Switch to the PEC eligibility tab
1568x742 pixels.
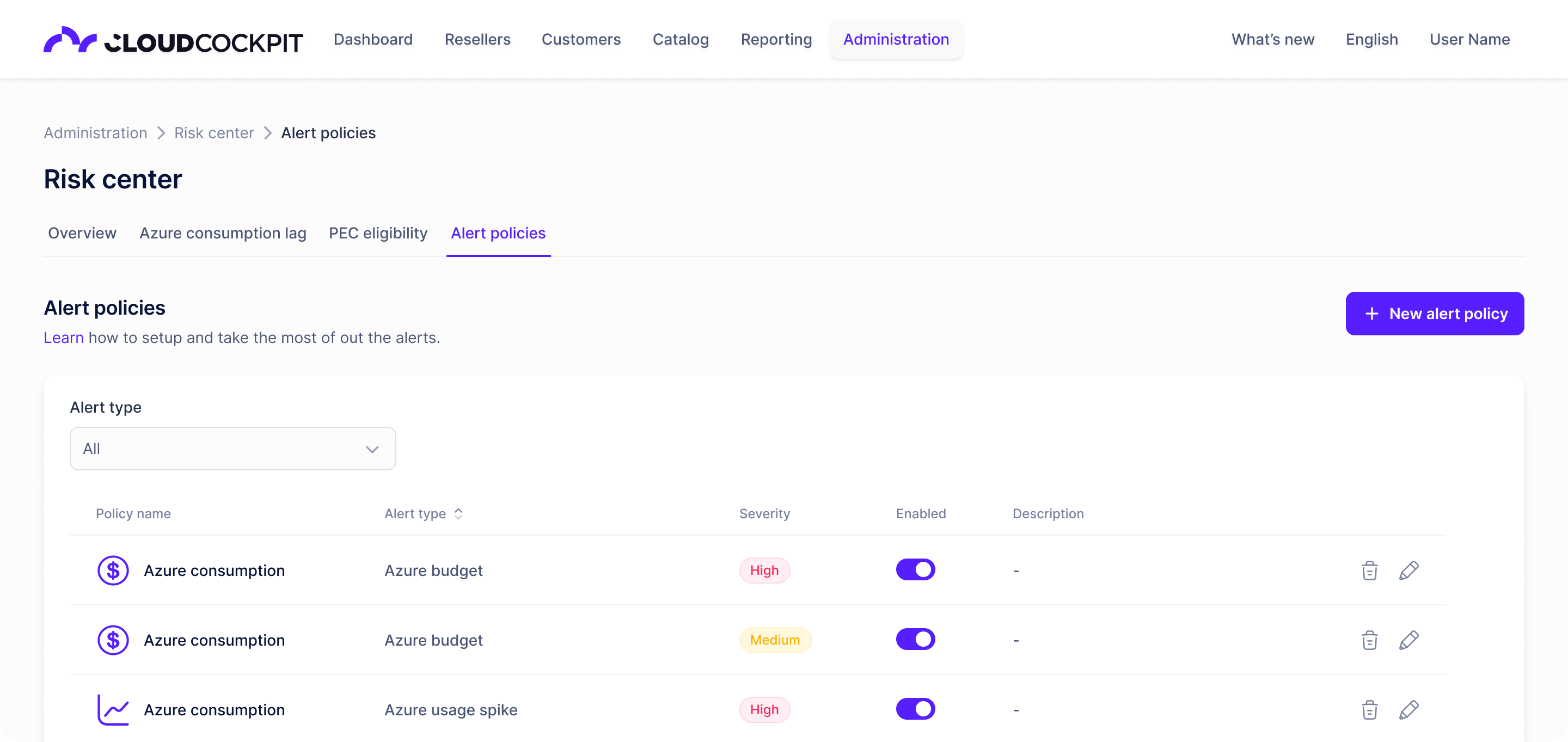pos(378,233)
